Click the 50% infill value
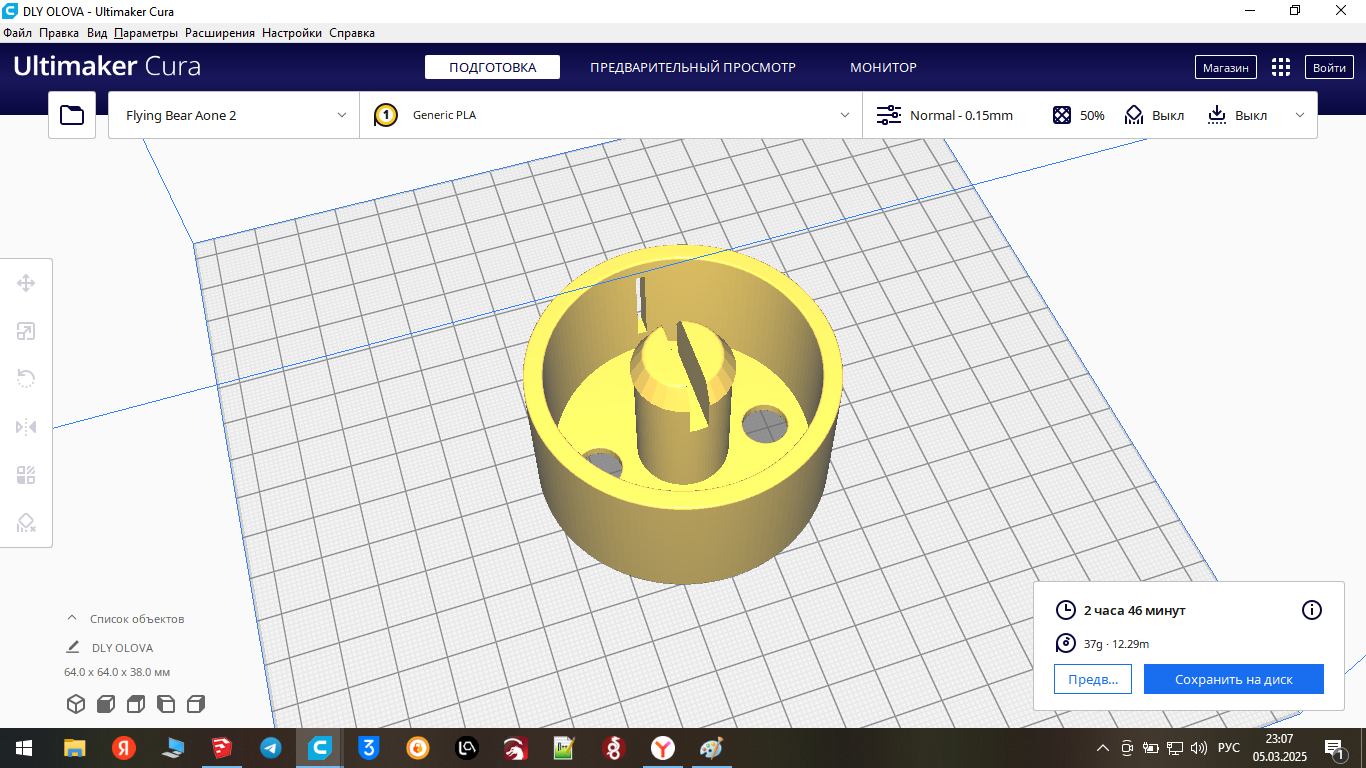Image resolution: width=1366 pixels, height=768 pixels. [x=1092, y=115]
